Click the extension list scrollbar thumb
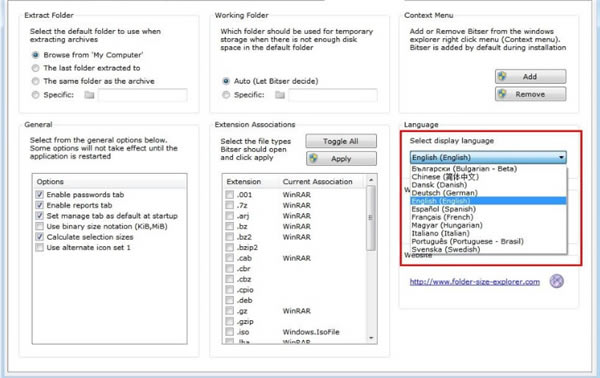Screen dimensions: 600x378 [x=371, y=218]
